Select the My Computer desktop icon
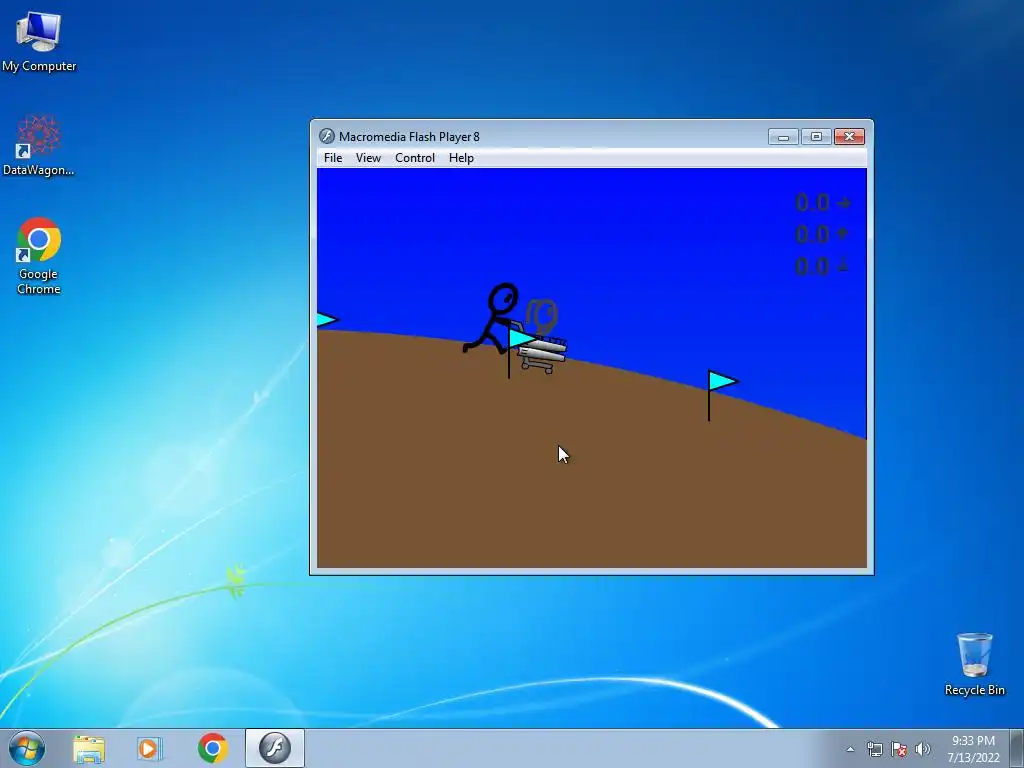Image resolution: width=1024 pixels, height=768 pixels. [x=39, y=41]
